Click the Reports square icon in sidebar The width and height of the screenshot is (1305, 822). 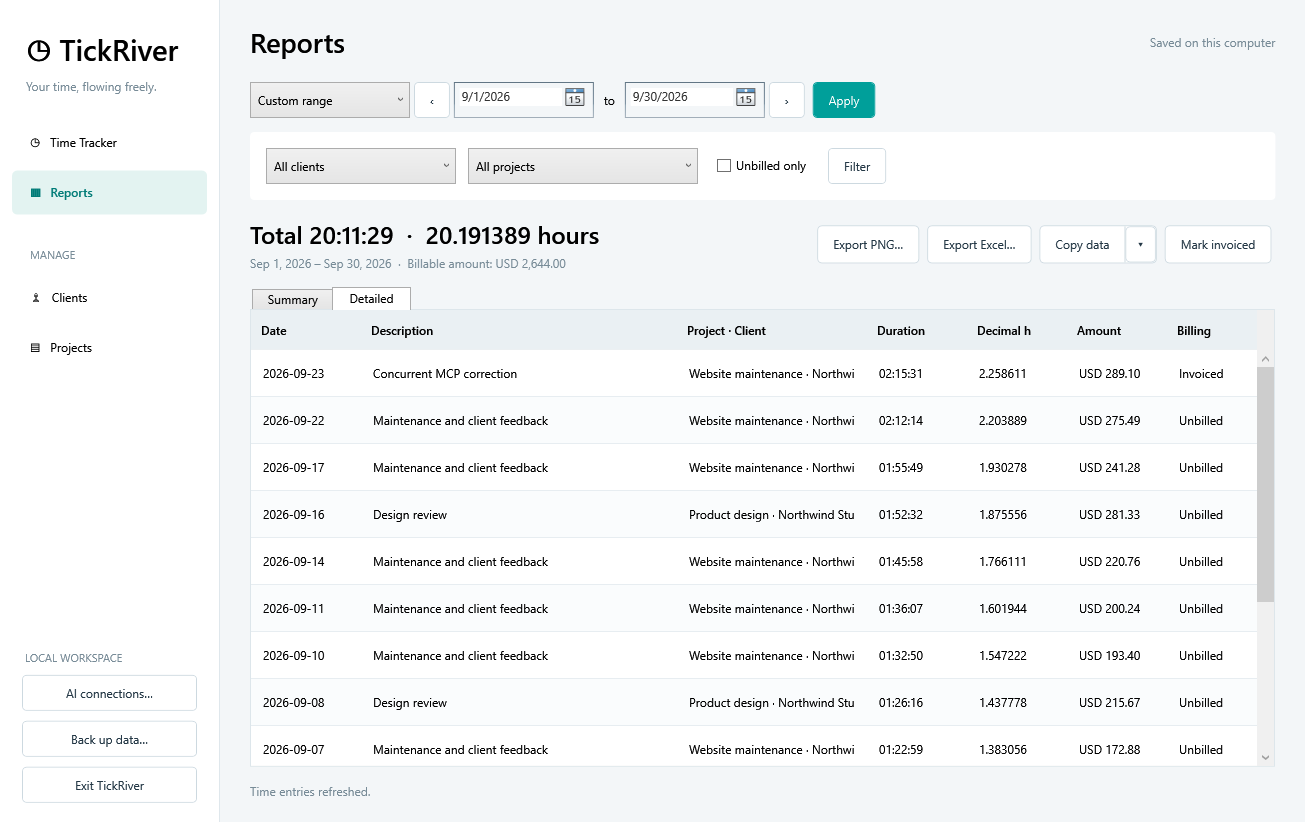[36, 193]
